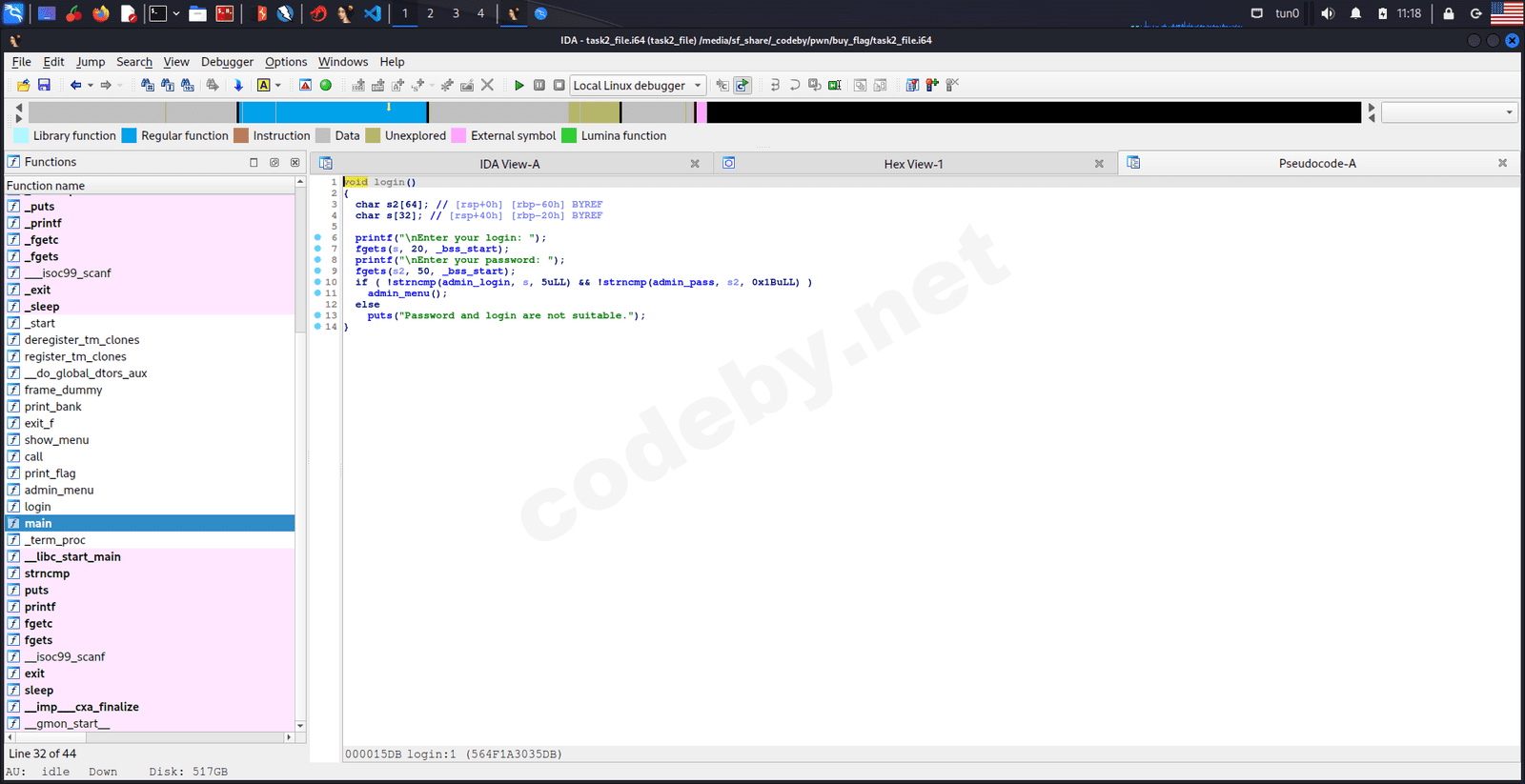
Task: Close the Hex View-1 tab
Action: point(1099,164)
